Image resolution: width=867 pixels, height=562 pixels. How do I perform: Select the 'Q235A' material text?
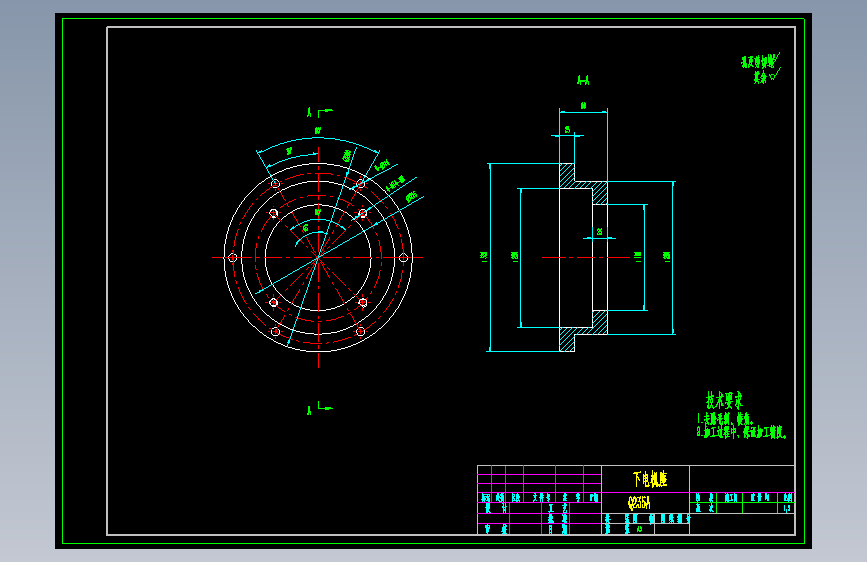(x=639, y=503)
